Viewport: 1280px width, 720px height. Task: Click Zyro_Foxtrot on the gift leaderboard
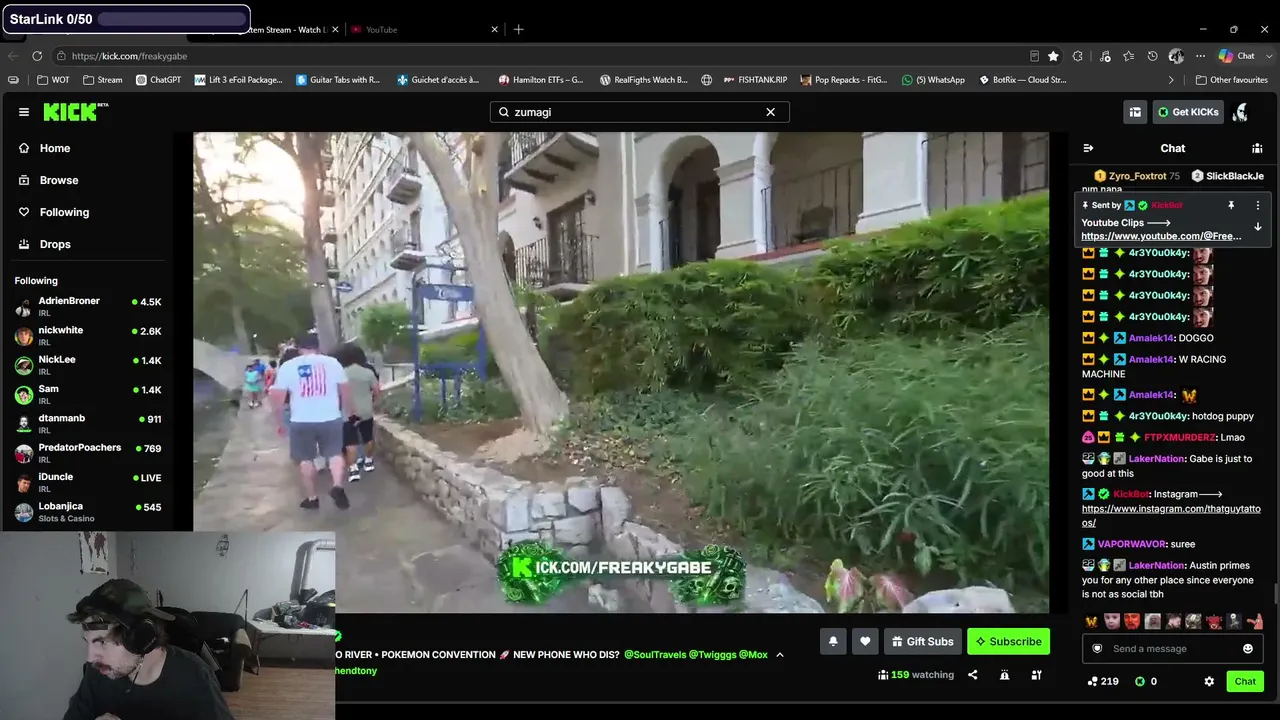coord(1137,176)
